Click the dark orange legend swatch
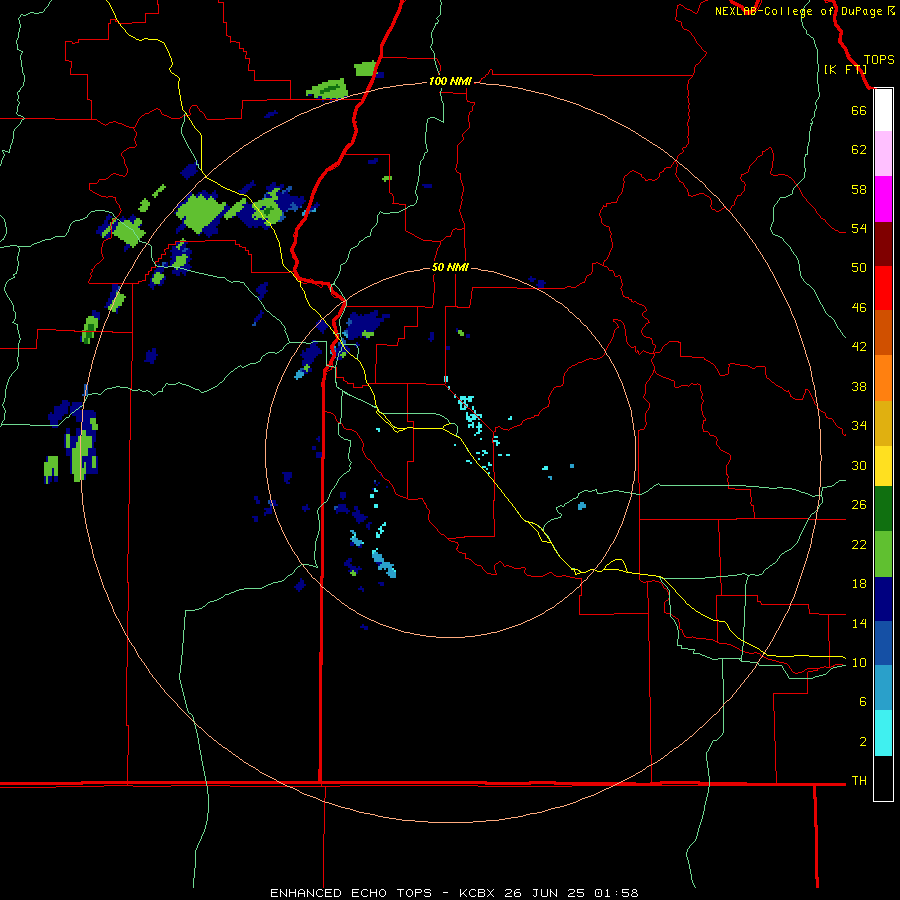 (x=883, y=332)
